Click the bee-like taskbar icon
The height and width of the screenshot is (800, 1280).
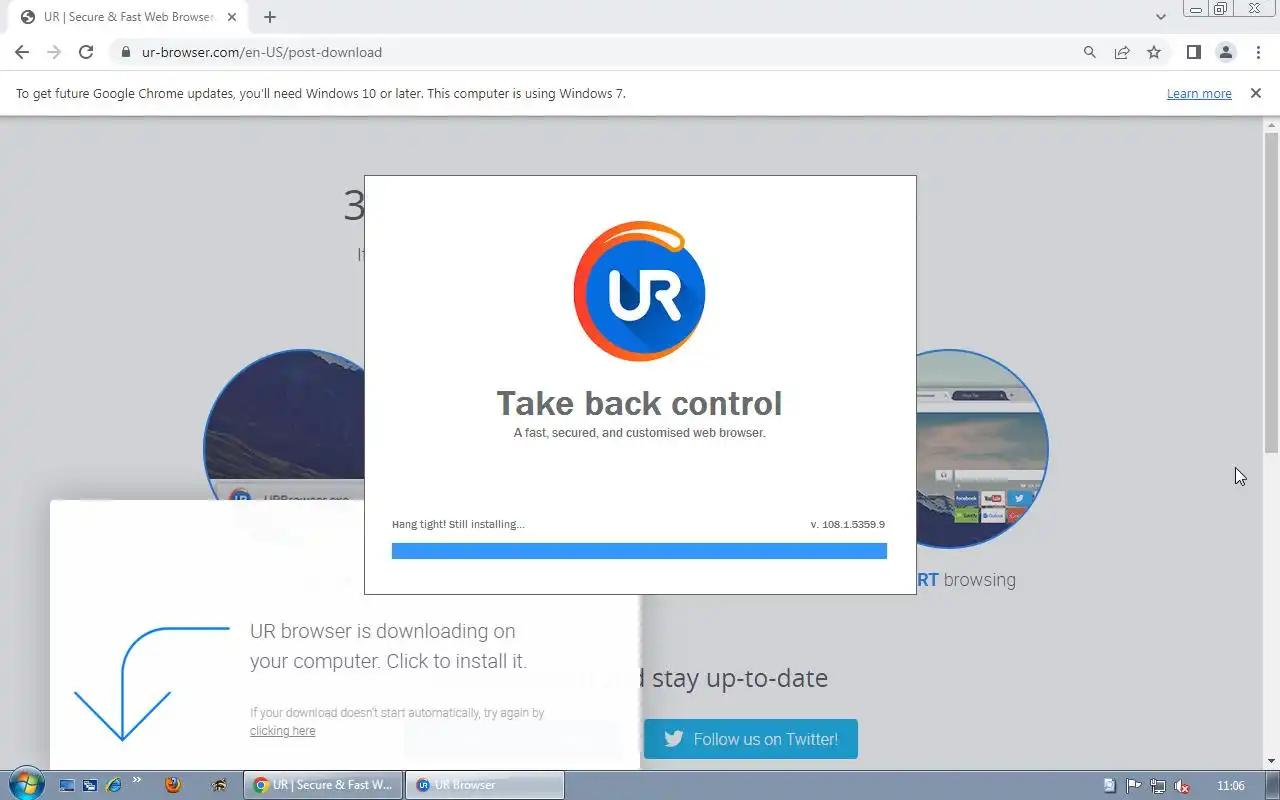[219, 785]
